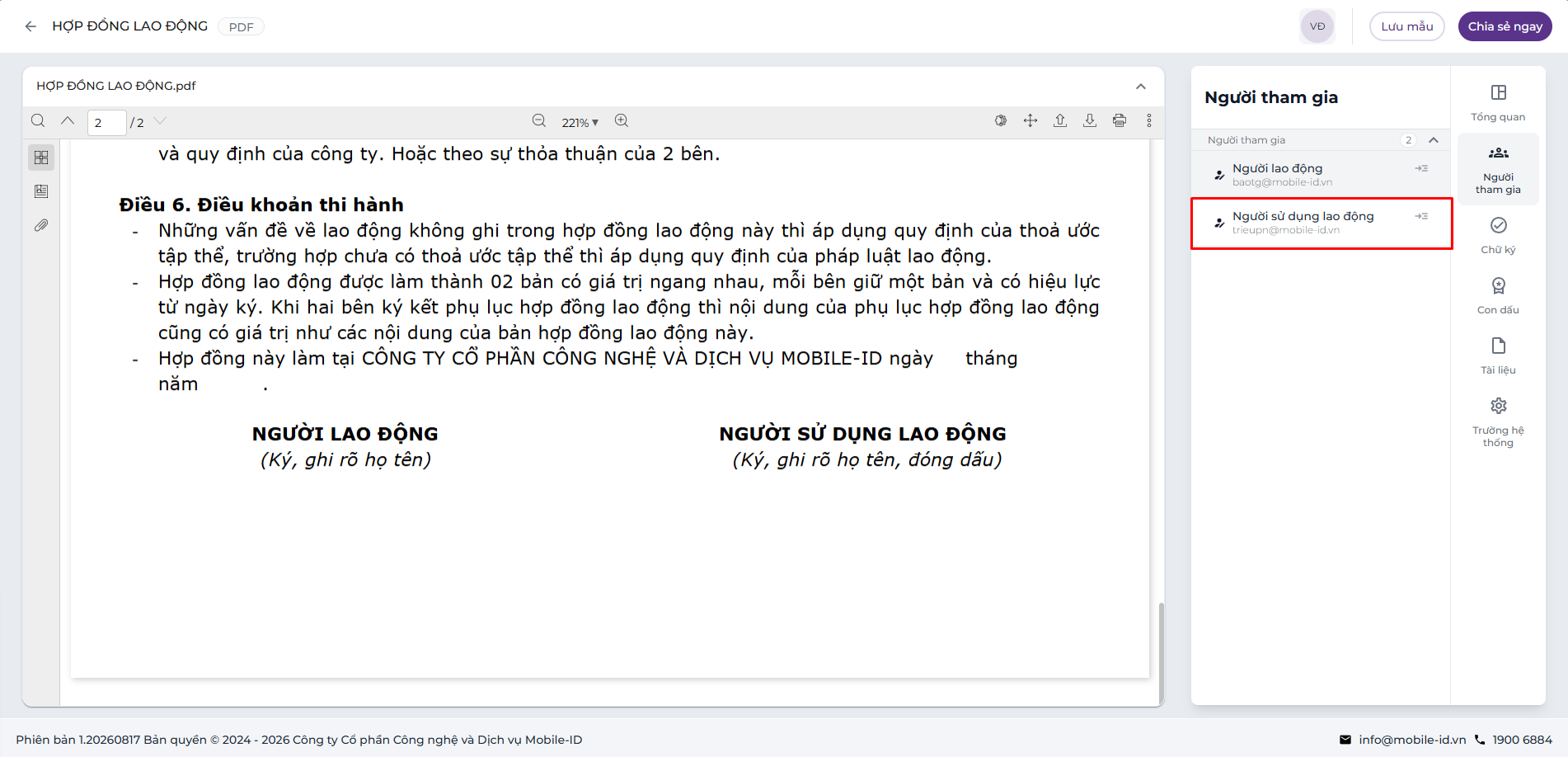Click the upload file icon
The height and width of the screenshot is (757, 1568).
point(1060,121)
